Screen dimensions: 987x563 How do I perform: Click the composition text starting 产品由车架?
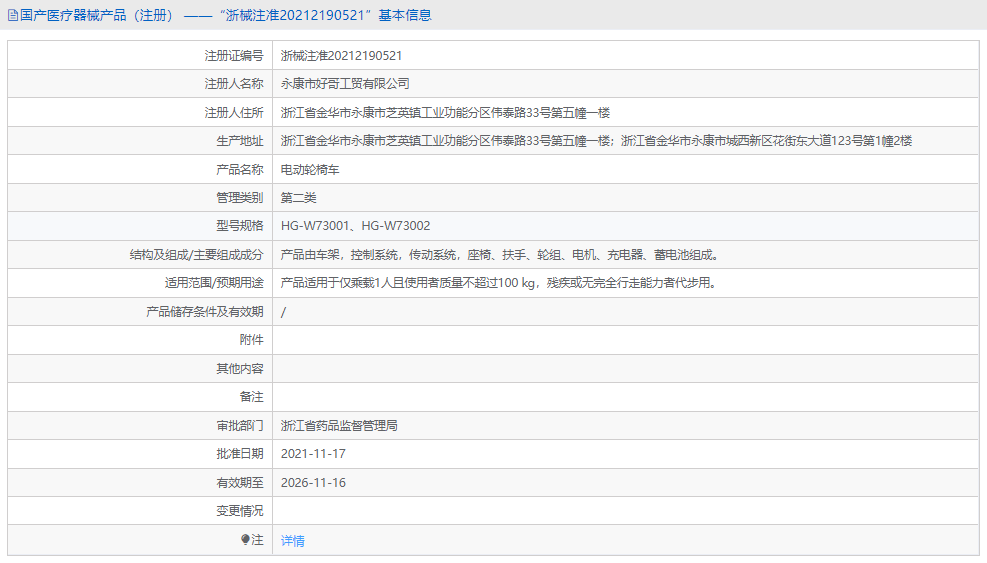click(500, 254)
